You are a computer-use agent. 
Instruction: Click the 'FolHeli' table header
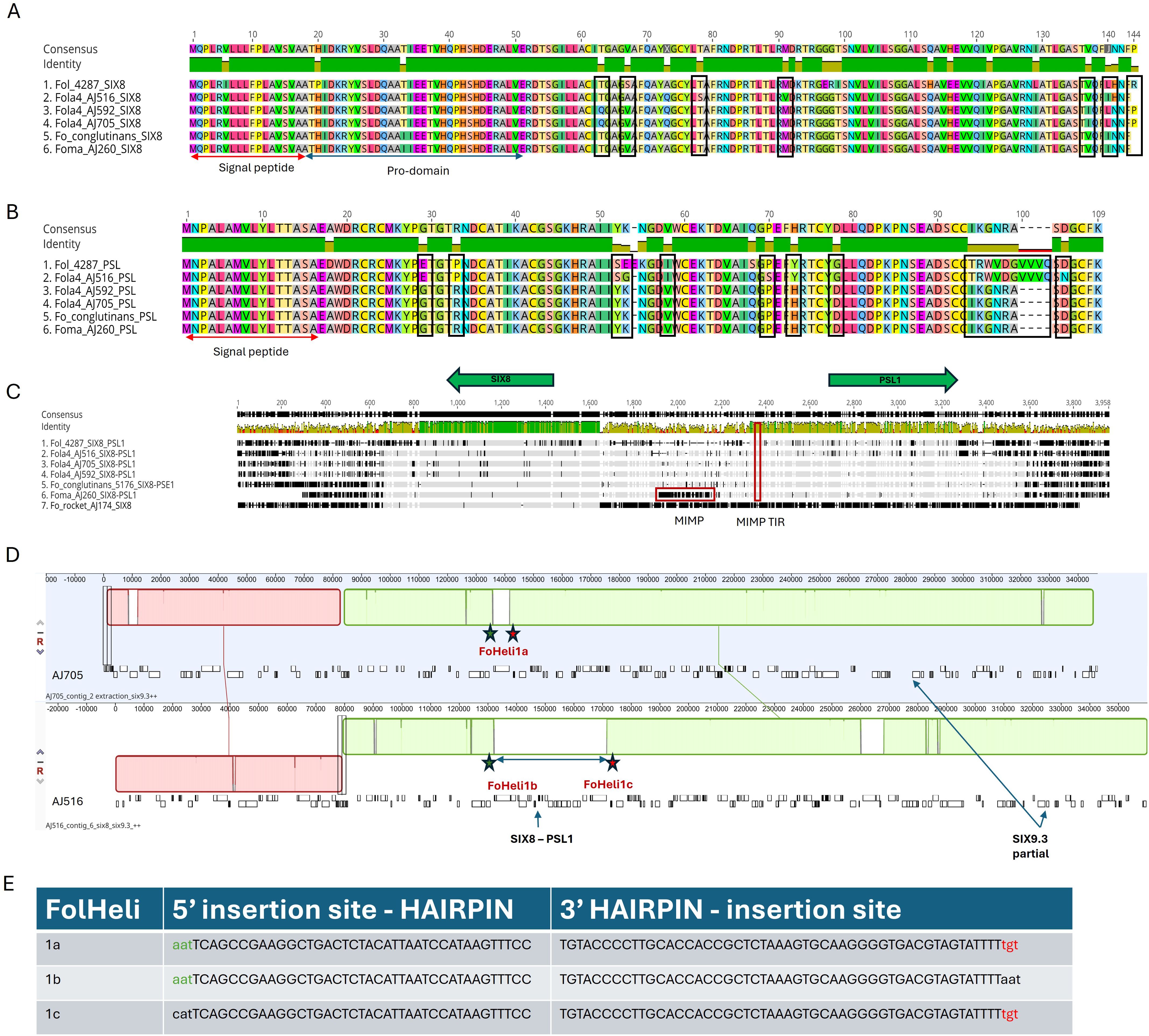[x=93, y=909]
